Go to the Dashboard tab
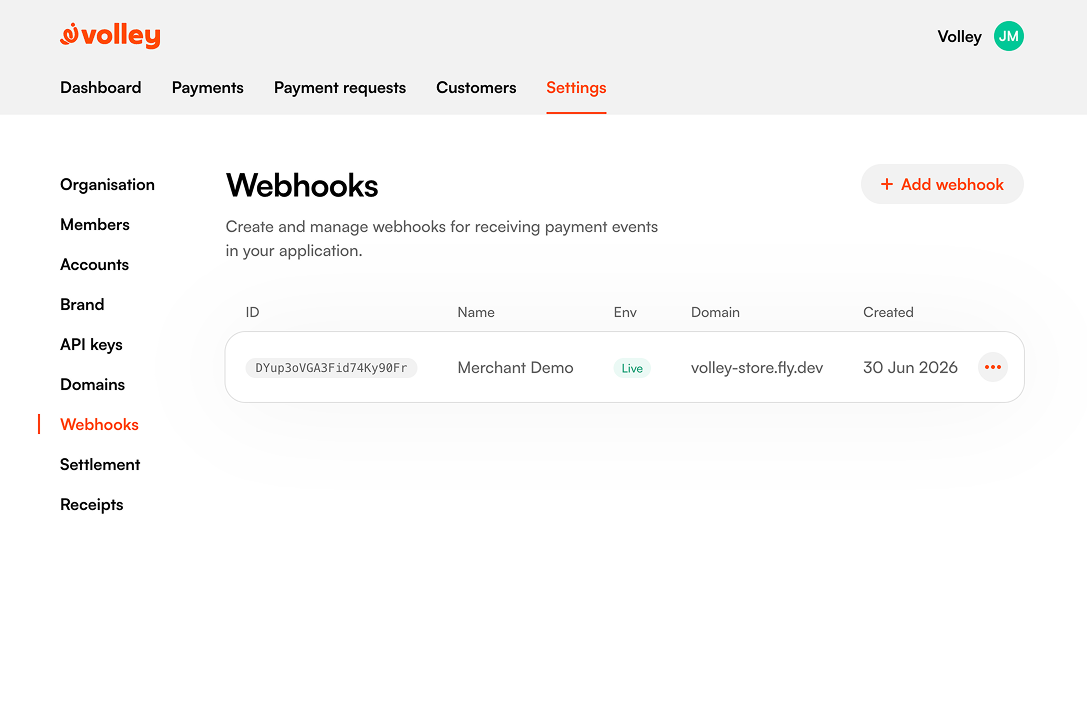1087x714 pixels. pyautogui.click(x=101, y=87)
